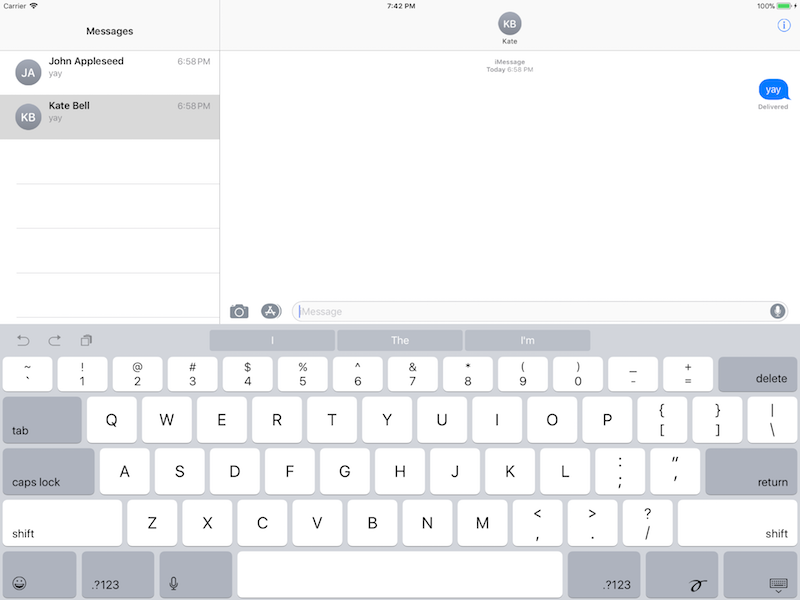Select the 'I'm' predictive suggestion
This screenshot has width=800, height=600.
[x=528, y=340]
